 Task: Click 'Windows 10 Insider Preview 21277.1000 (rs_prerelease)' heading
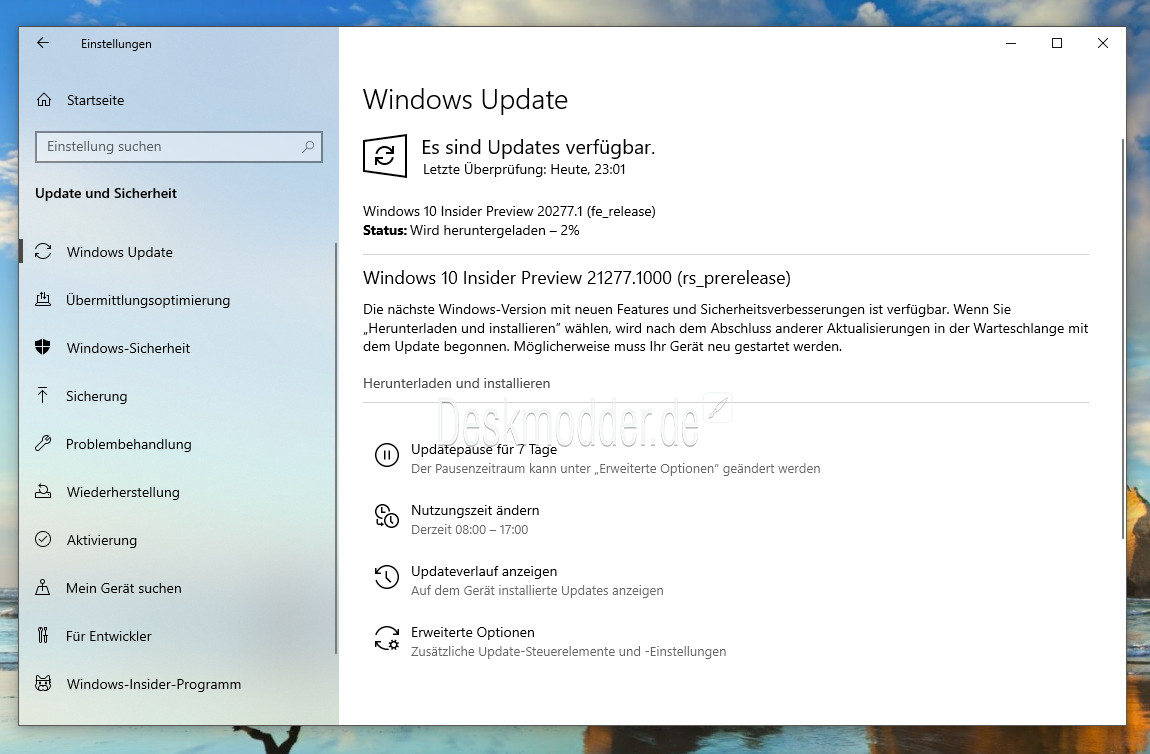(576, 278)
